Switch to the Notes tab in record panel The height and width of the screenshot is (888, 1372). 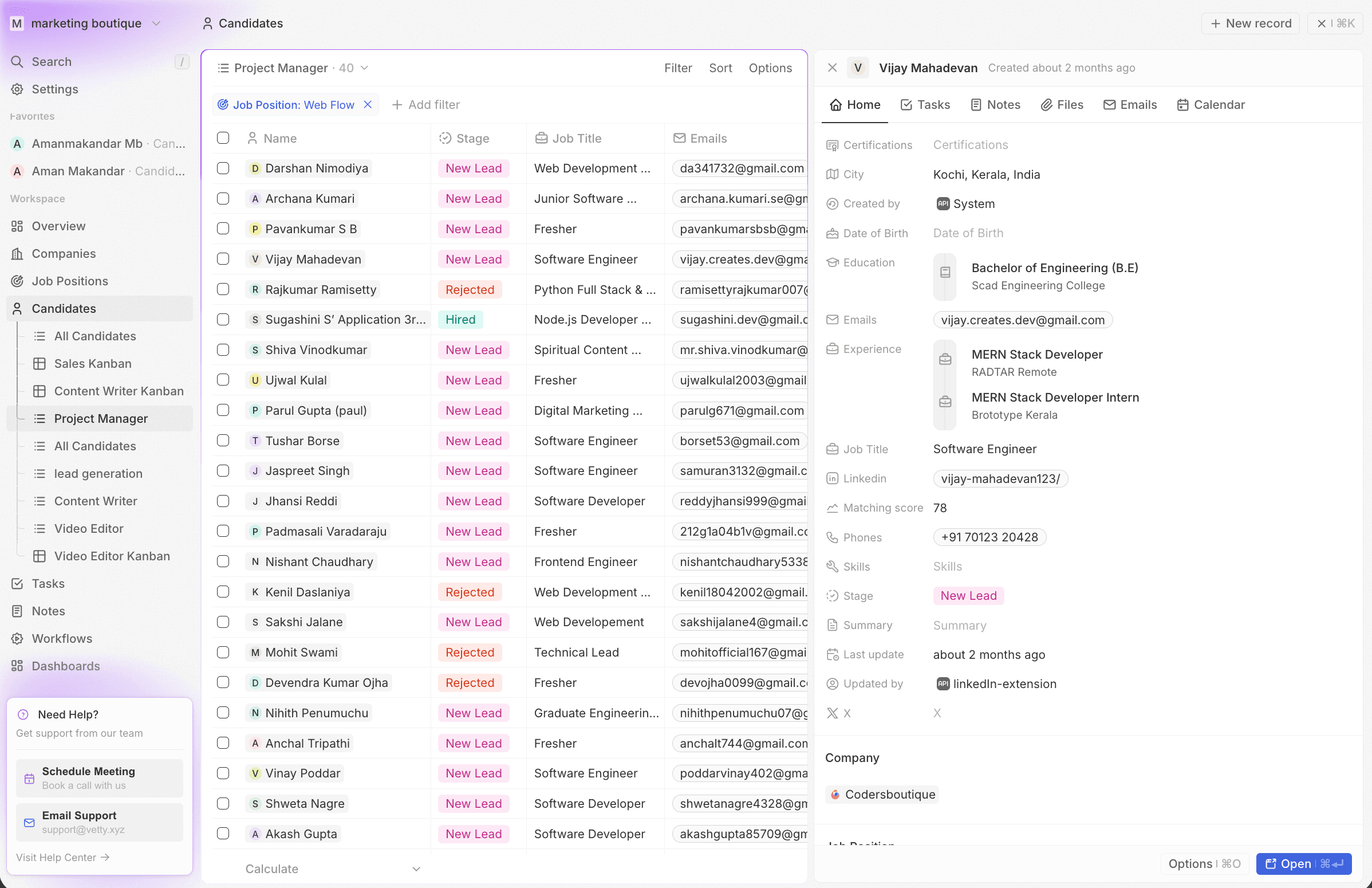coord(995,105)
